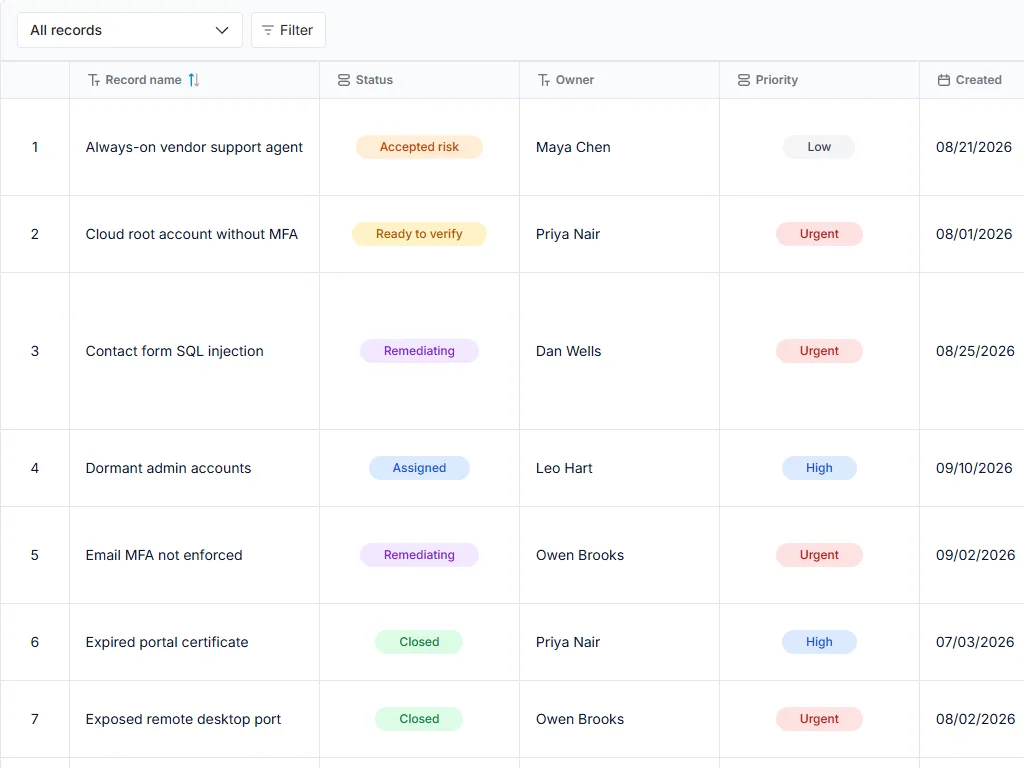1024x768 pixels.
Task: Click Closed badge for Exposed remote desktop port
Action: pyautogui.click(x=419, y=719)
